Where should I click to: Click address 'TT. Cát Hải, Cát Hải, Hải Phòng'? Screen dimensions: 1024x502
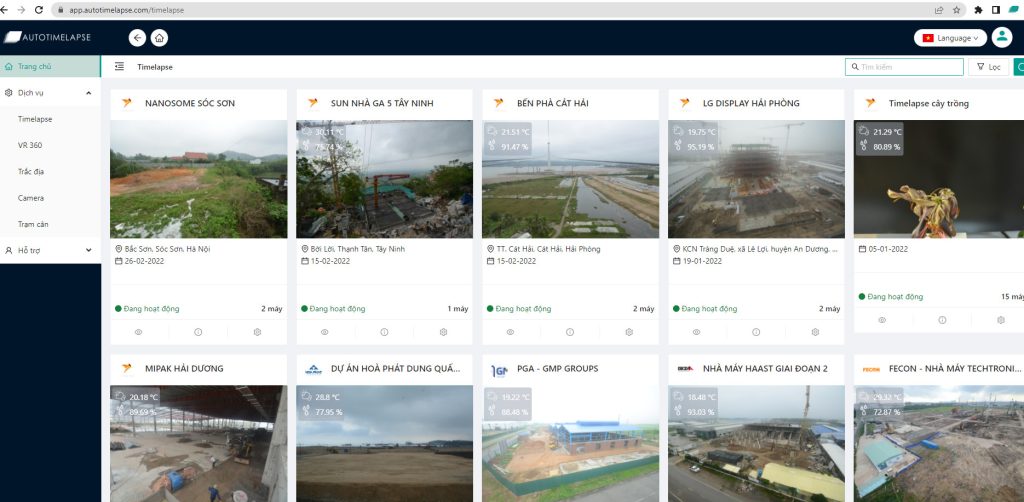pos(548,249)
